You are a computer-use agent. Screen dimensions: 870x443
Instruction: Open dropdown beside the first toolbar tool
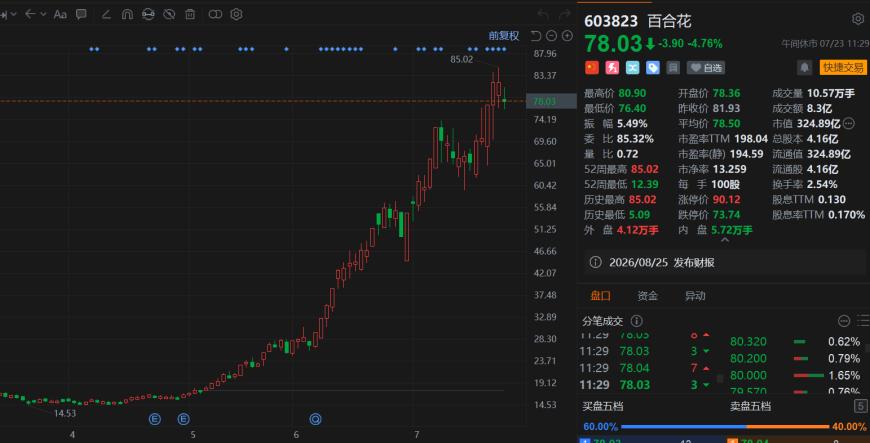(14, 14)
